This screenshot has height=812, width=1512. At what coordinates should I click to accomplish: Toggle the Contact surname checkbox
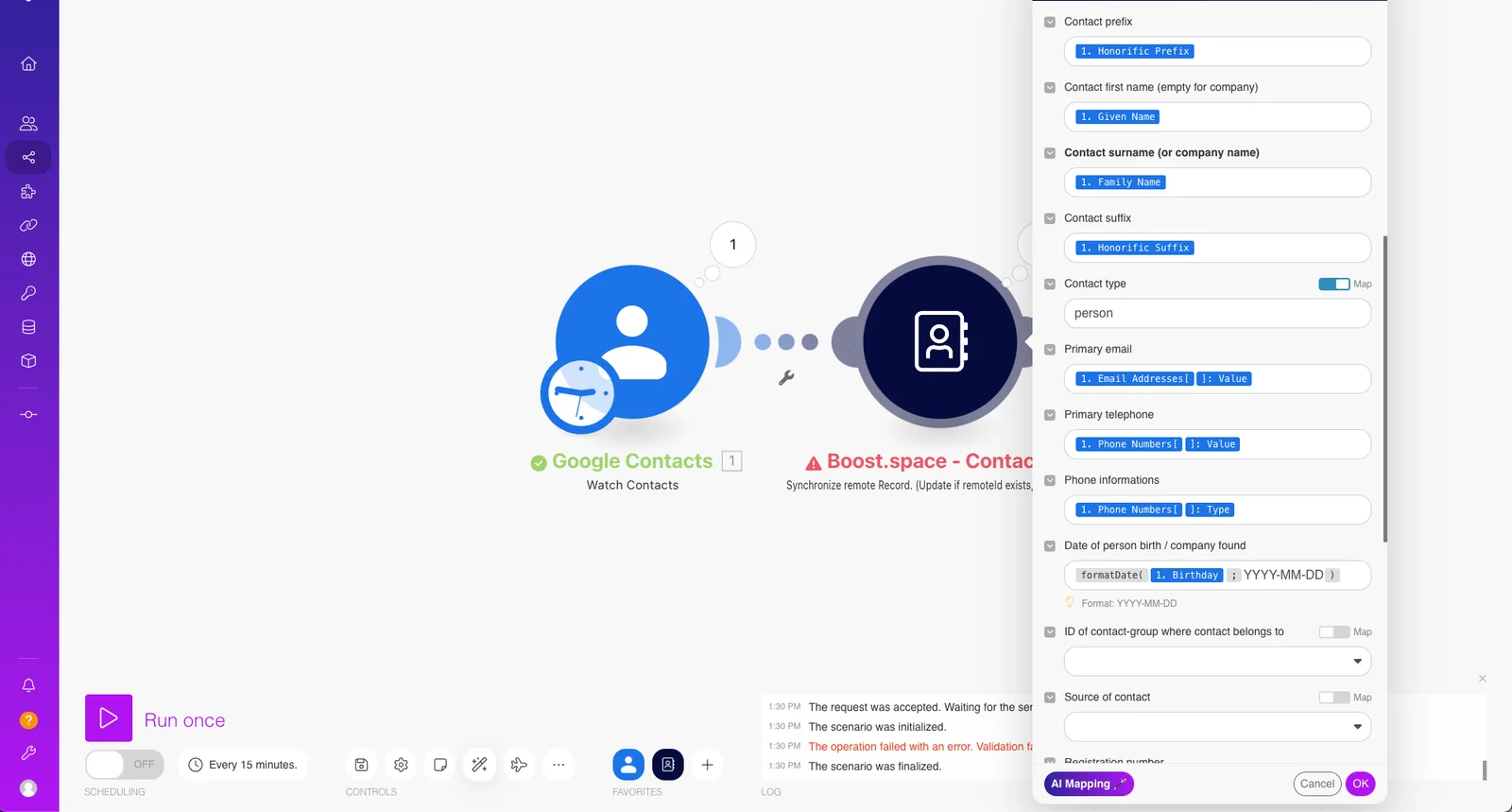(x=1050, y=152)
